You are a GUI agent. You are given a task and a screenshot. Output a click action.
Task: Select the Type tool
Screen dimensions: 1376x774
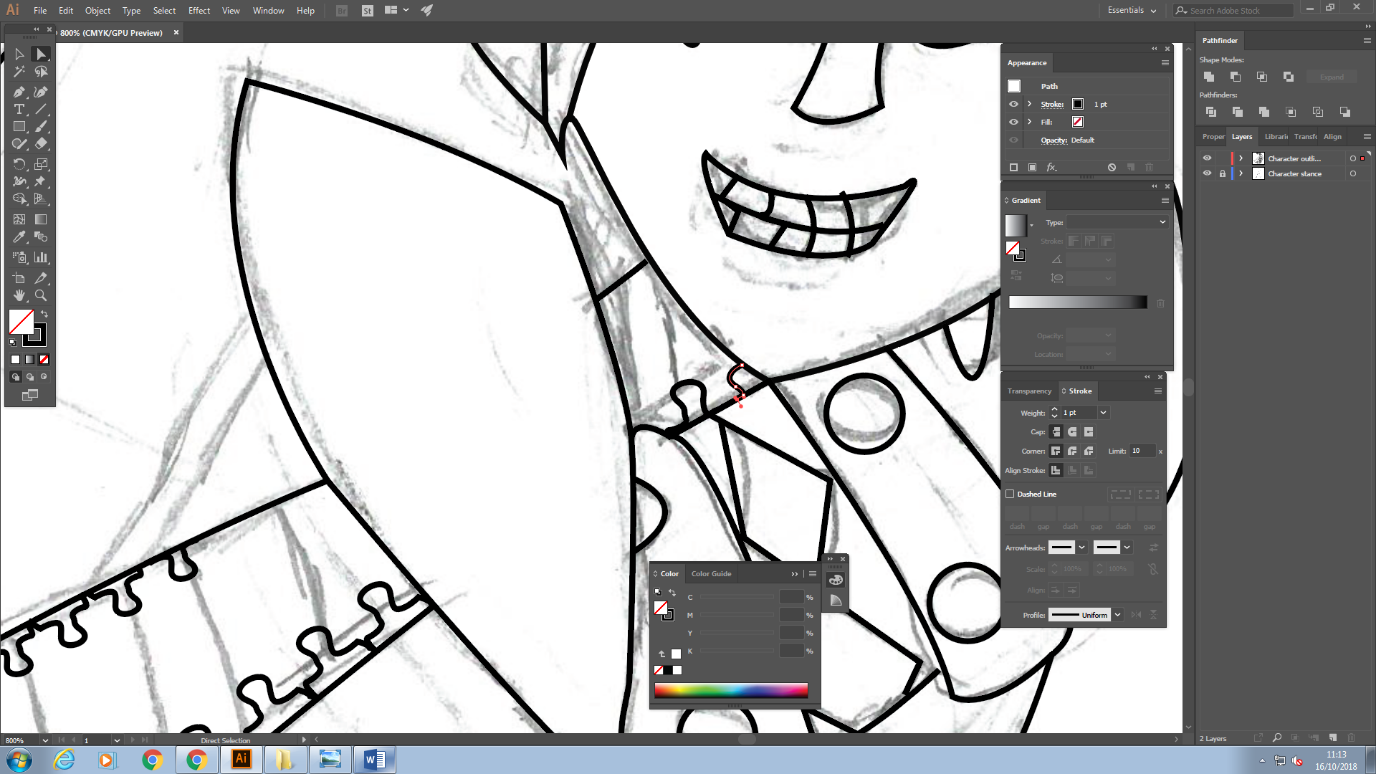coord(19,109)
